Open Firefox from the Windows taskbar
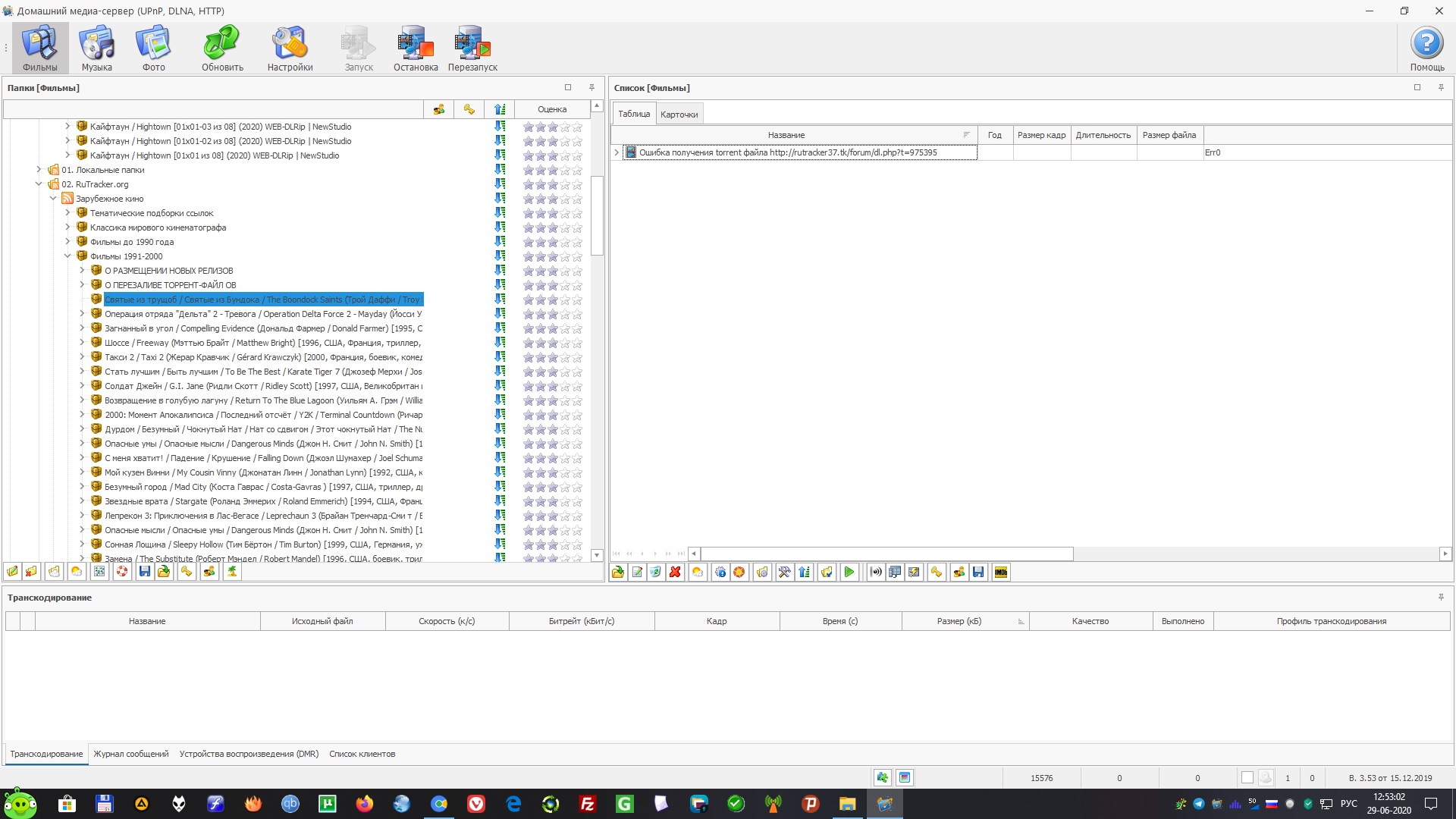The image size is (1456, 819). coord(365,804)
